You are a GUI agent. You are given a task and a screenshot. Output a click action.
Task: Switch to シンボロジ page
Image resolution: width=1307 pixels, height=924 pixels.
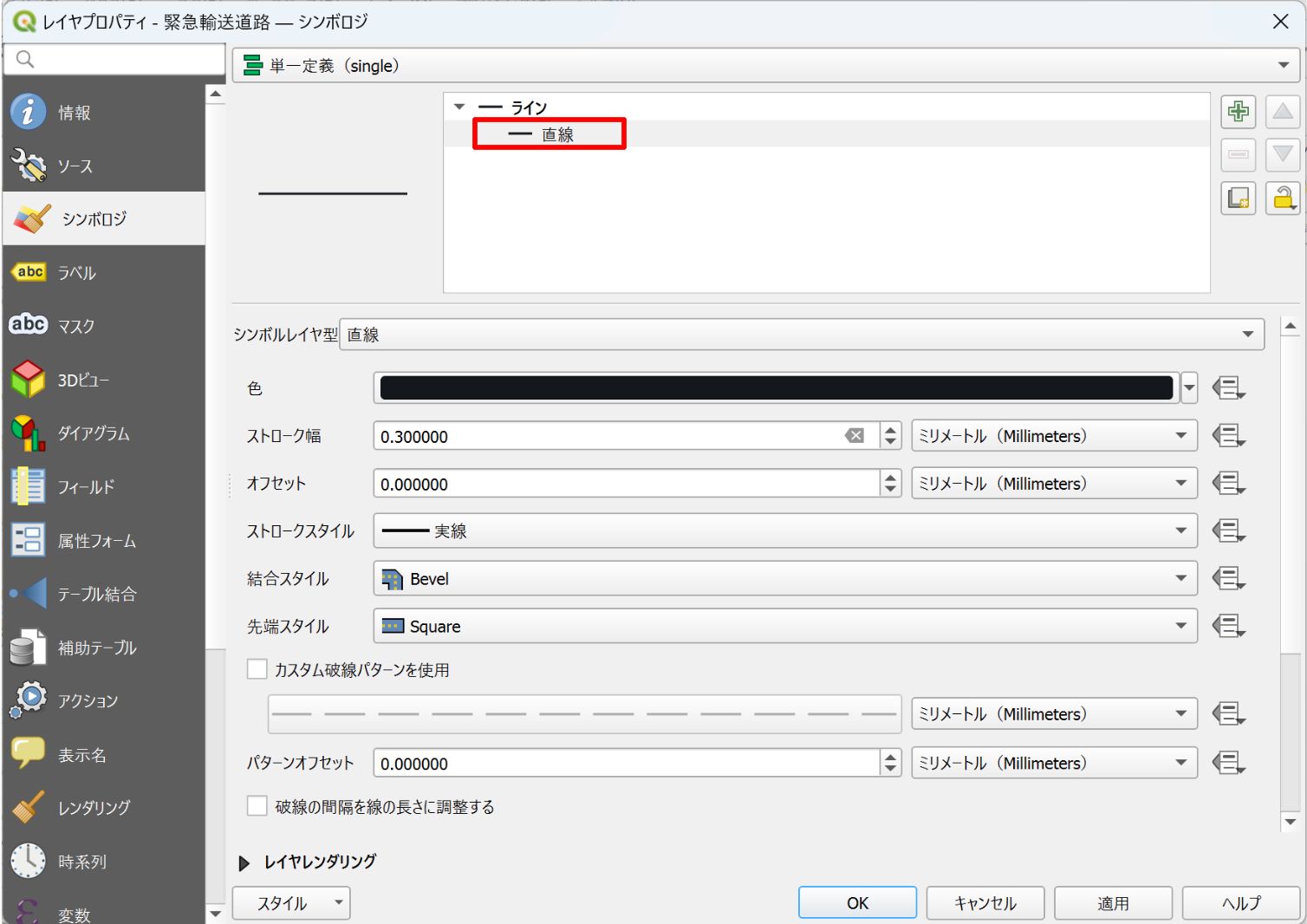[x=104, y=218]
